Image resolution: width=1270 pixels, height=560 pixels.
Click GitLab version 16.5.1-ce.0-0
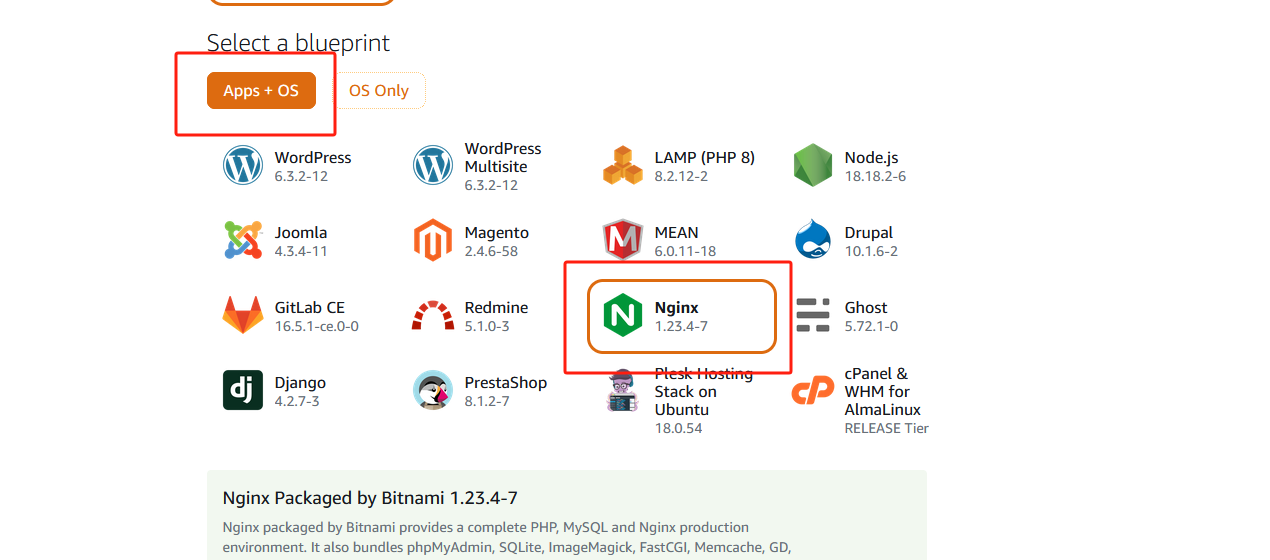coord(317,326)
